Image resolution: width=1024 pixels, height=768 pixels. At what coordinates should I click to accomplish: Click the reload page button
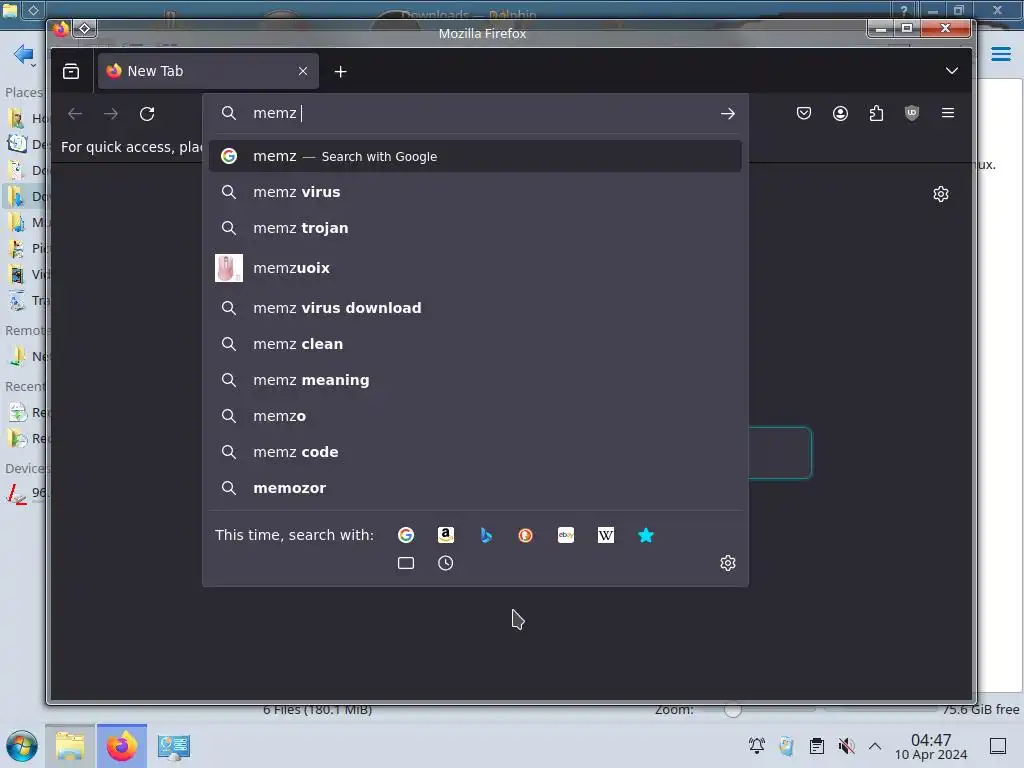[147, 114]
